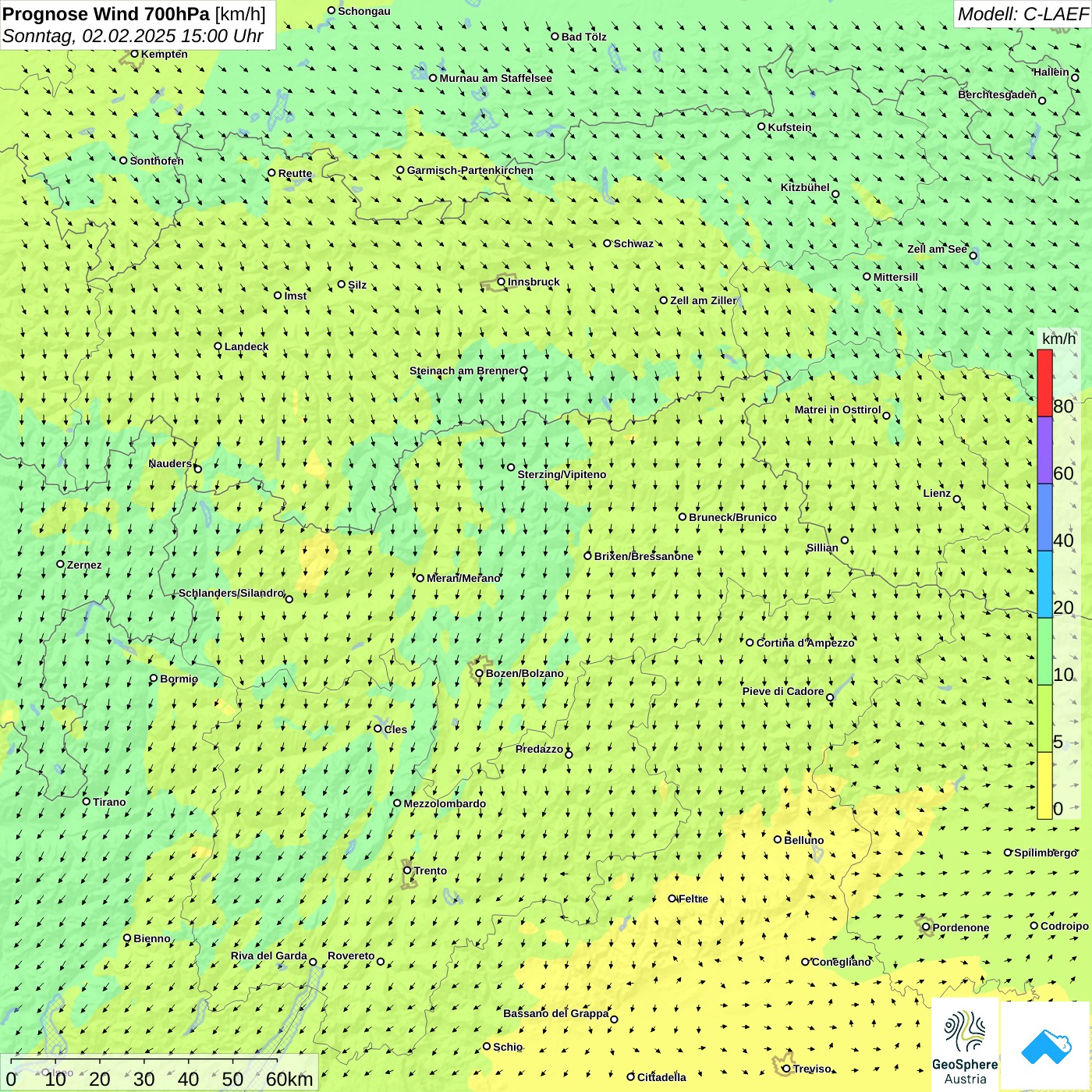Click the Sterzing/Vipiteno marker
Image resolution: width=1092 pixels, height=1092 pixels.
511,467
